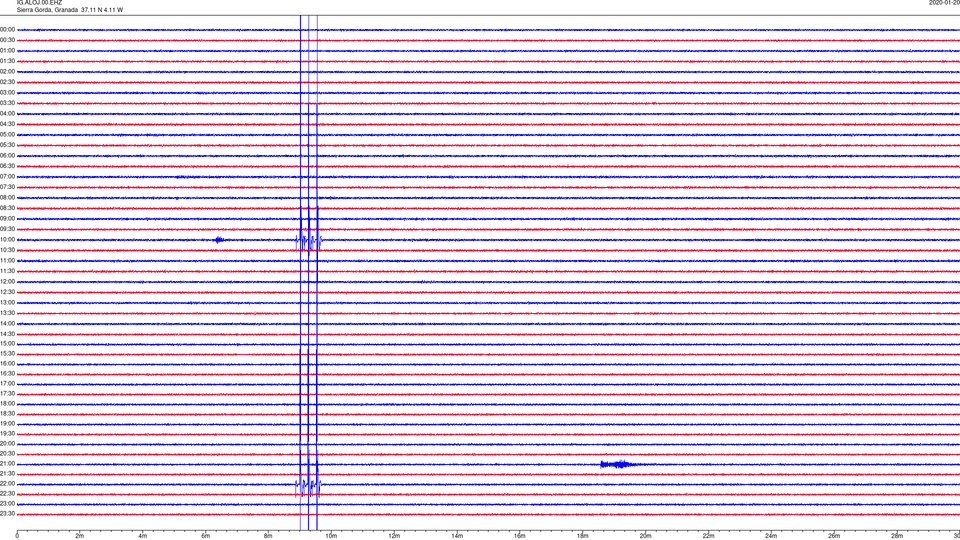Select the 23:30 time row label
The height and width of the screenshot is (540, 960).
[7, 514]
